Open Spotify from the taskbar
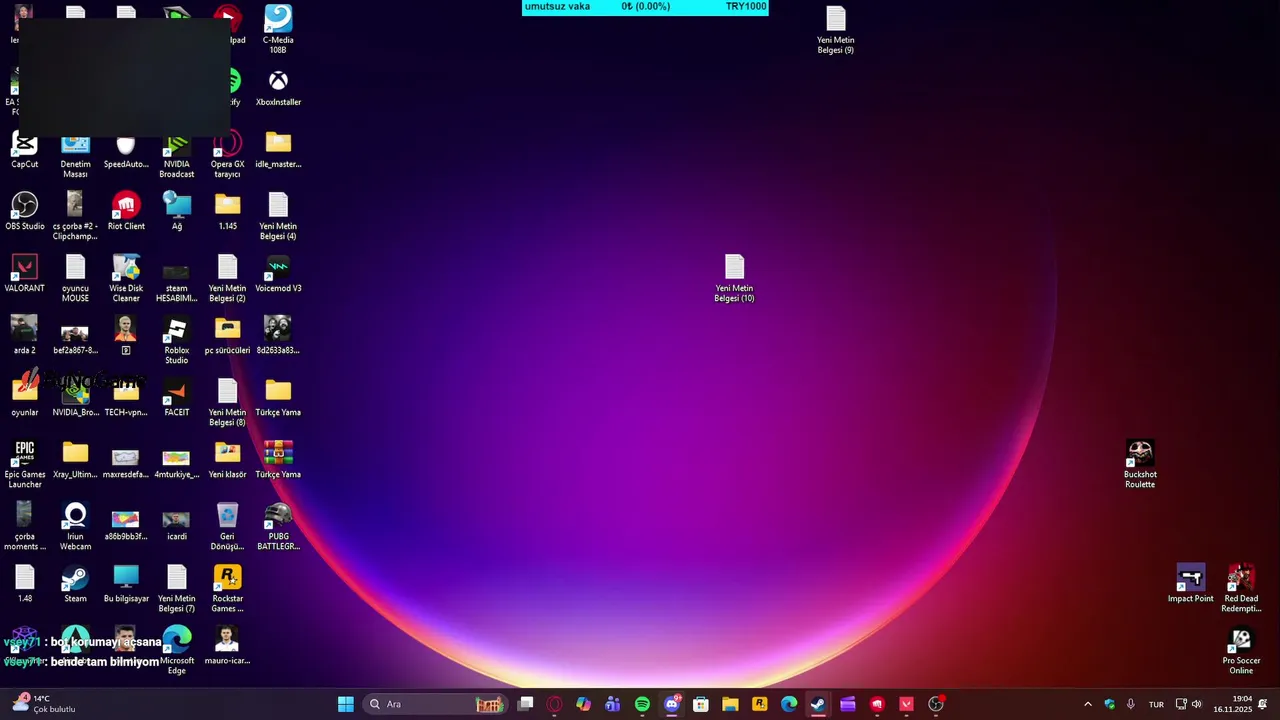 (642, 704)
